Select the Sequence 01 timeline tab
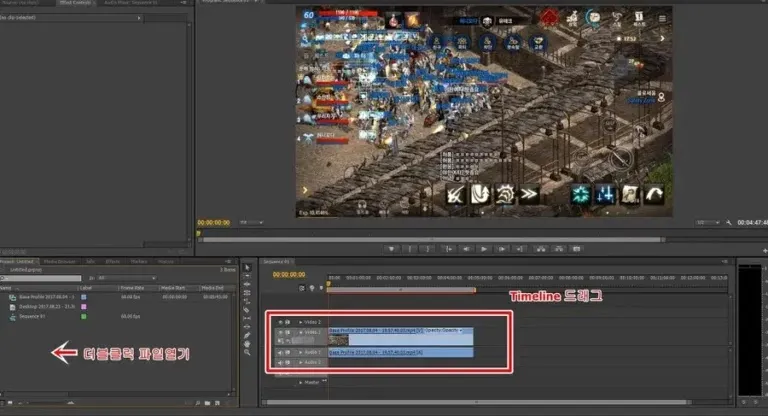Viewport: 768px width, 416px height. click(276, 262)
